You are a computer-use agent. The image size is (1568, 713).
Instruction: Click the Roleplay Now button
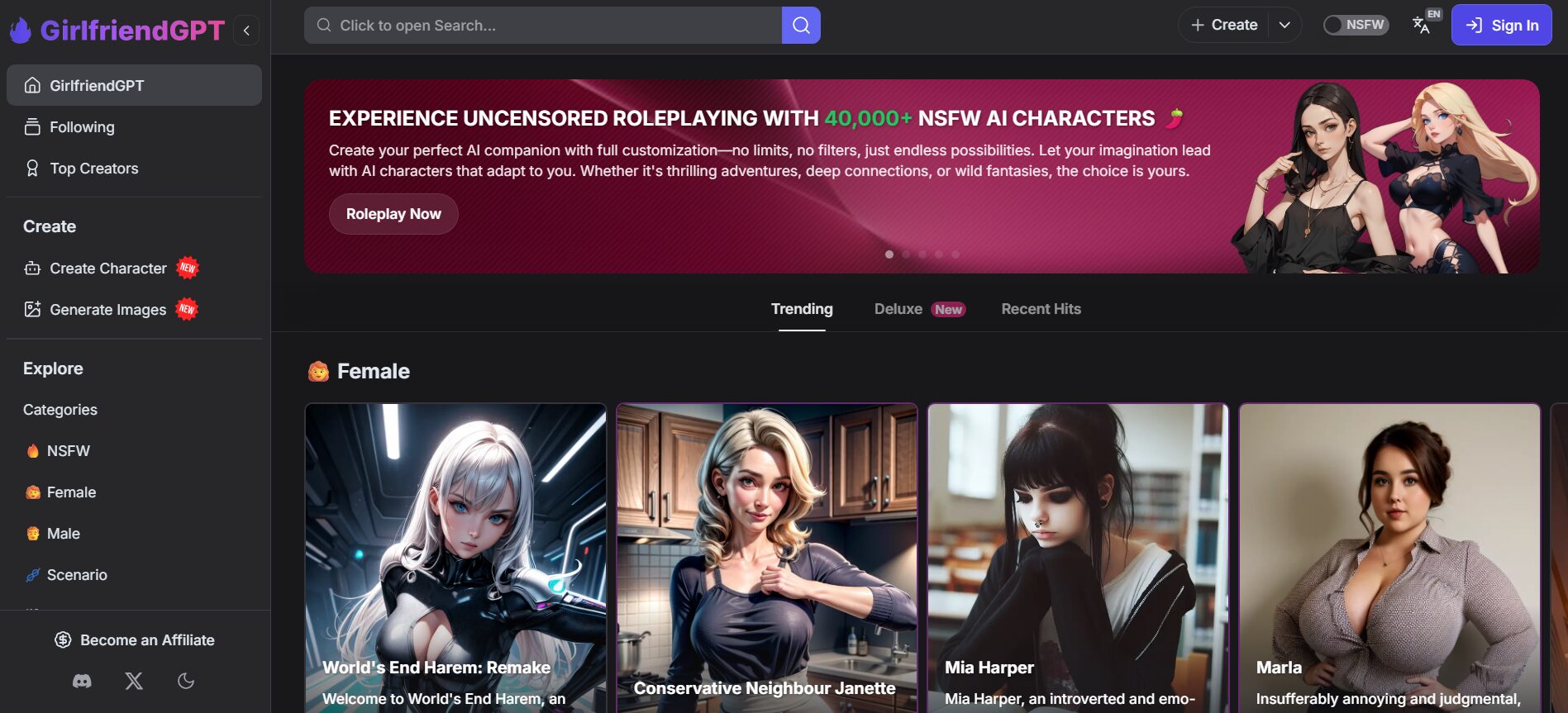tap(393, 214)
